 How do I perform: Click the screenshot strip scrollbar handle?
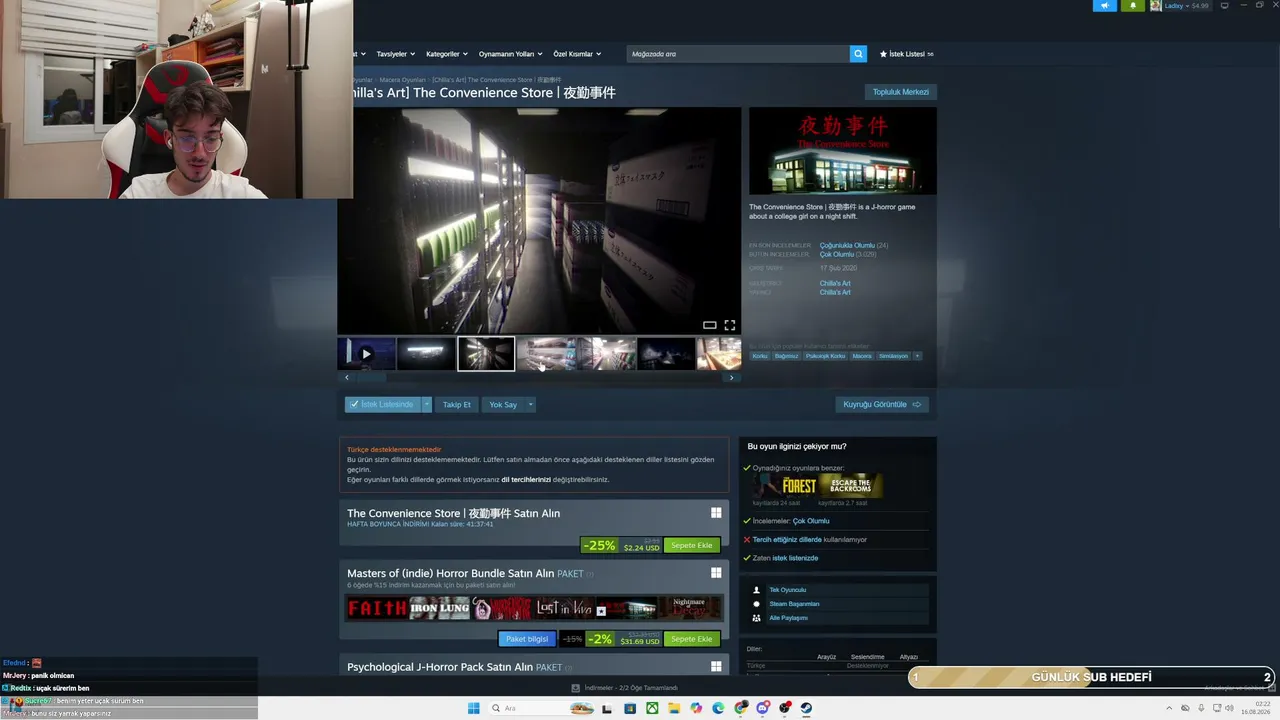(x=370, y=378)
